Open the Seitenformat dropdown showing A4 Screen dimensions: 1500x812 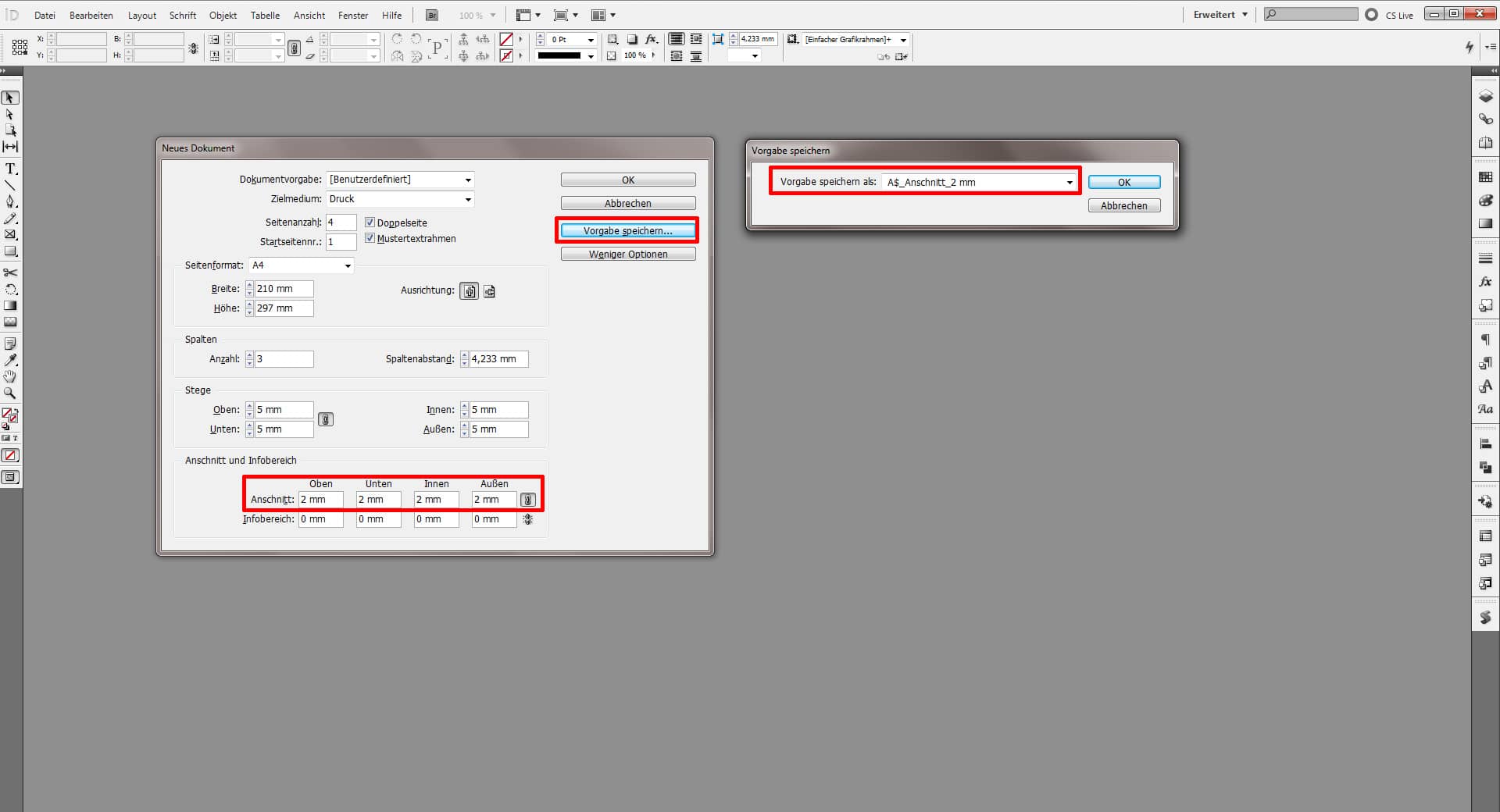(x=346, y=265)
